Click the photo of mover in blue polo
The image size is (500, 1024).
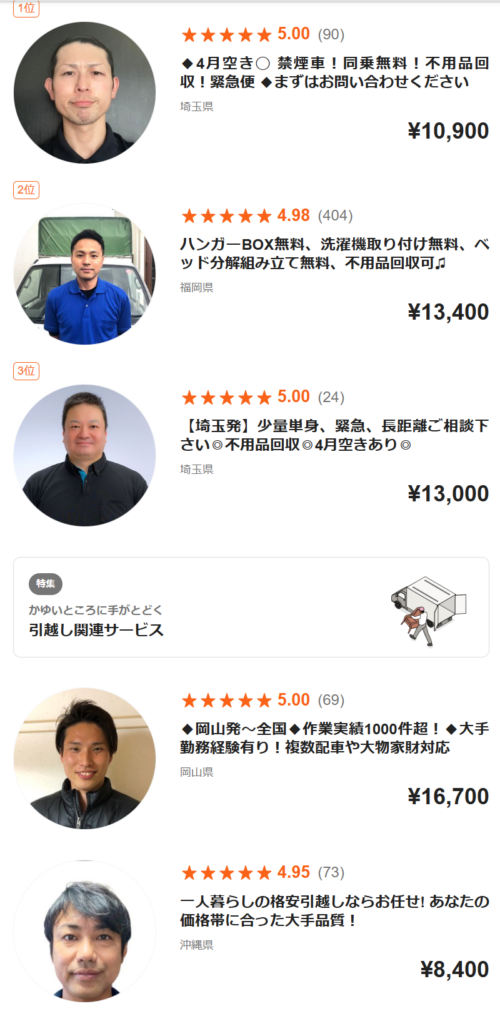coord(85,274)
